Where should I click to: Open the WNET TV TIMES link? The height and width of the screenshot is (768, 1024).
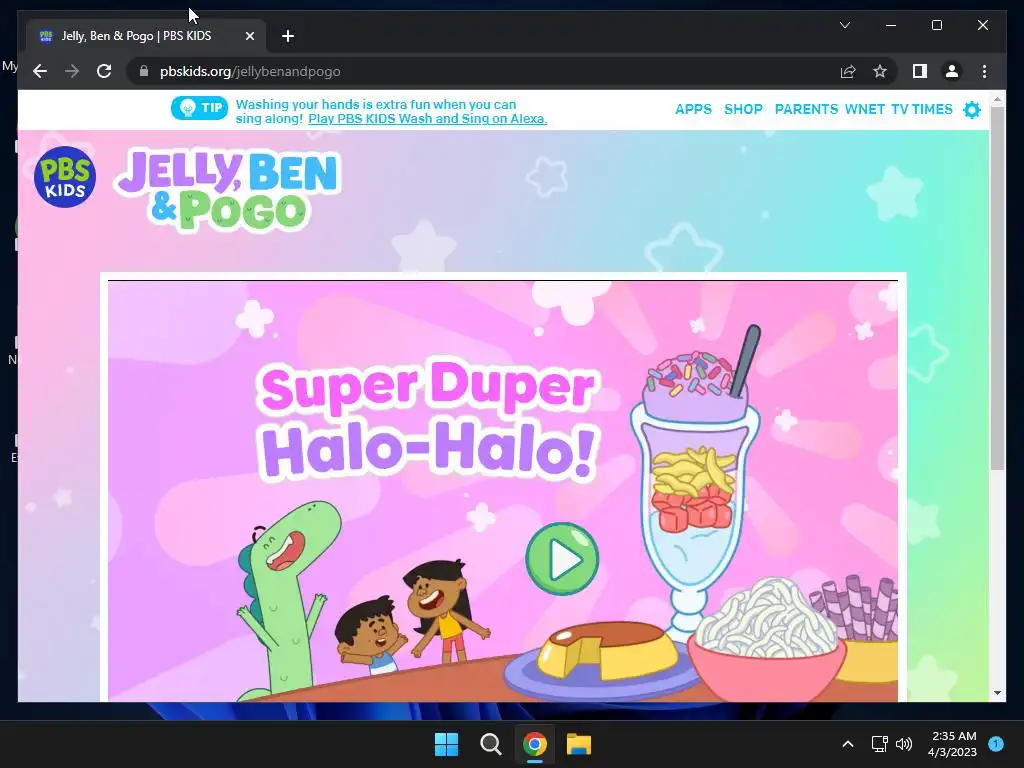pyautogui.click(x=899, y=109)
